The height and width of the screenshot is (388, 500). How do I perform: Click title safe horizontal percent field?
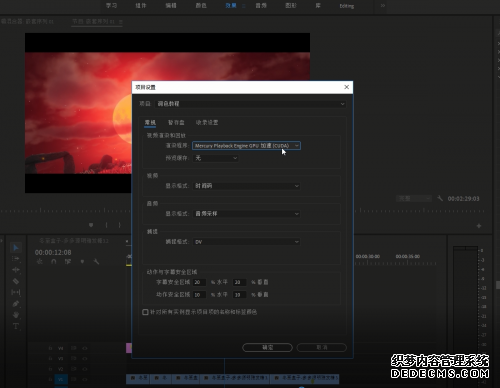(199, 282)
